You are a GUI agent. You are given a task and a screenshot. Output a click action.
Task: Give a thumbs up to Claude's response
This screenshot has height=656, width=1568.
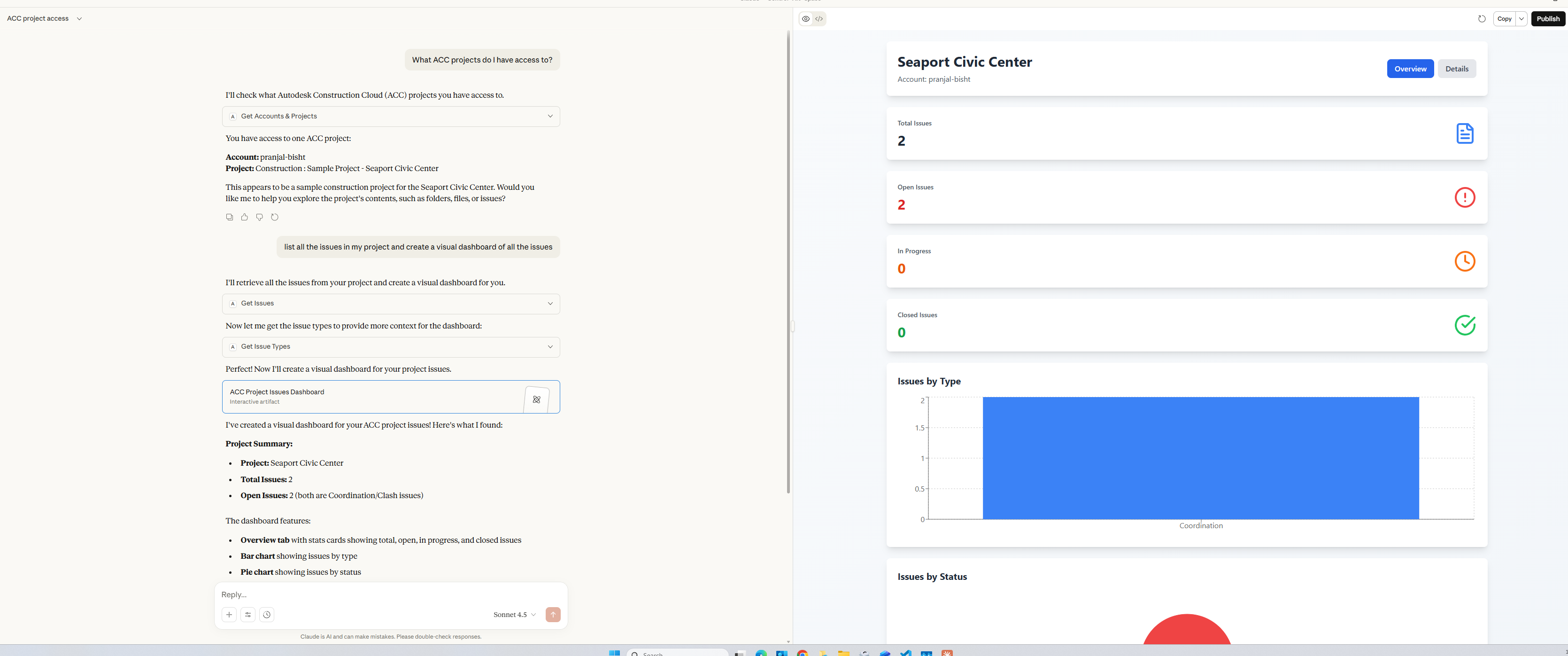(x=244, y=217)
